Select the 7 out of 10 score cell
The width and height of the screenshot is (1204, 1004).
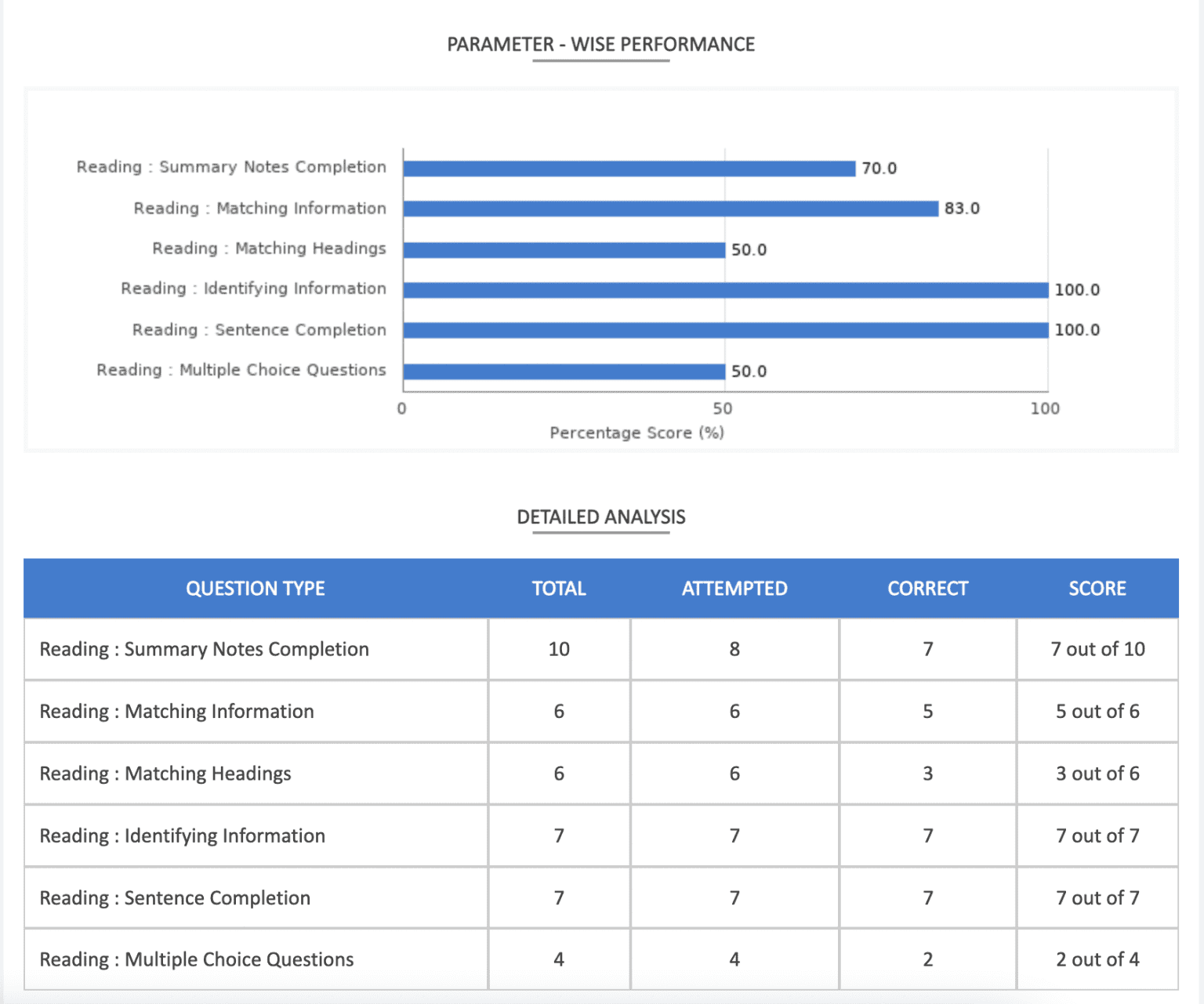coord(1097,648)
